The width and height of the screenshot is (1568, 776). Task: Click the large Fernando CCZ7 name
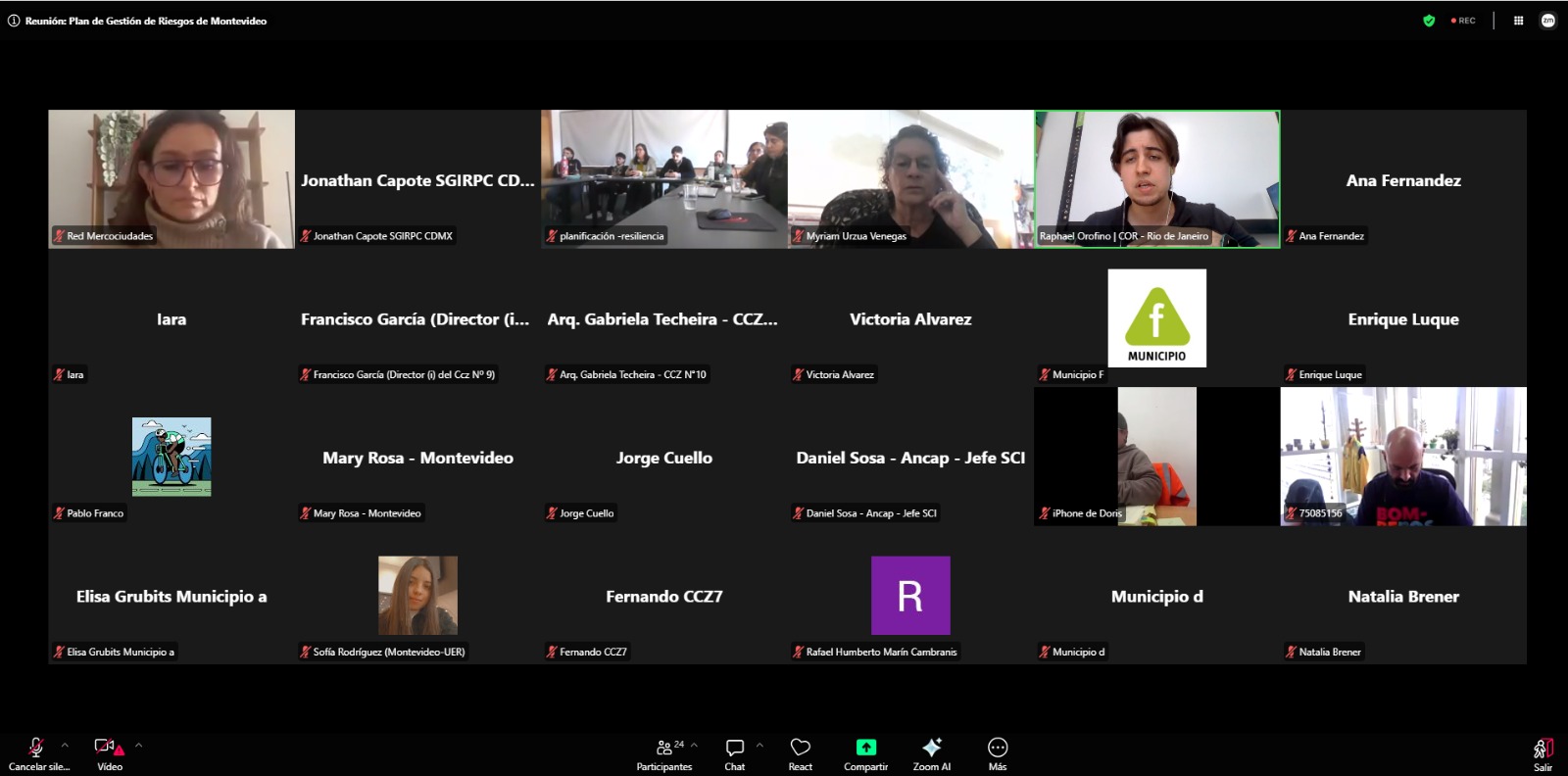coord(664,597)
